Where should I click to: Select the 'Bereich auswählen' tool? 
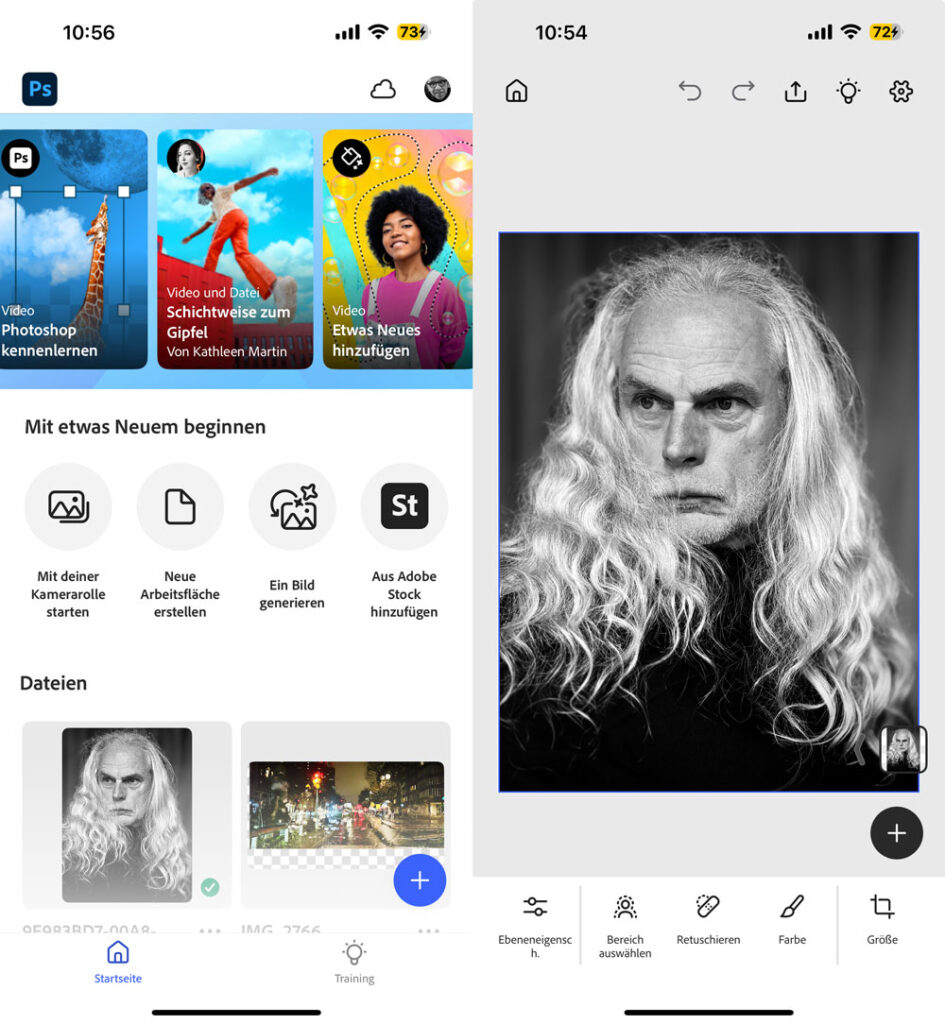[625, 925]
